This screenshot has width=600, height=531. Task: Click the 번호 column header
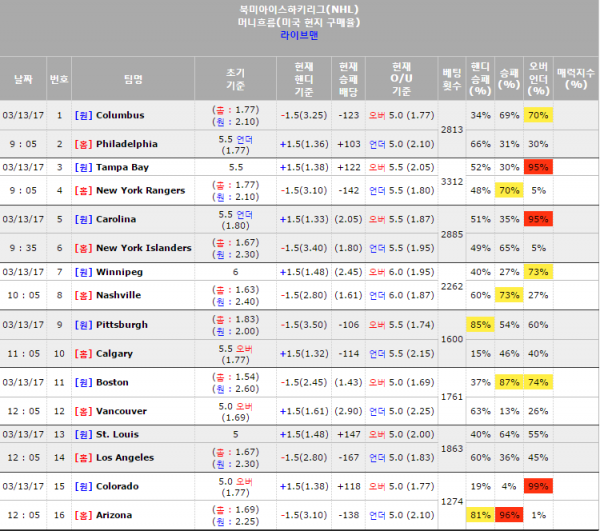pyautogui.click(x=59, y=79)
